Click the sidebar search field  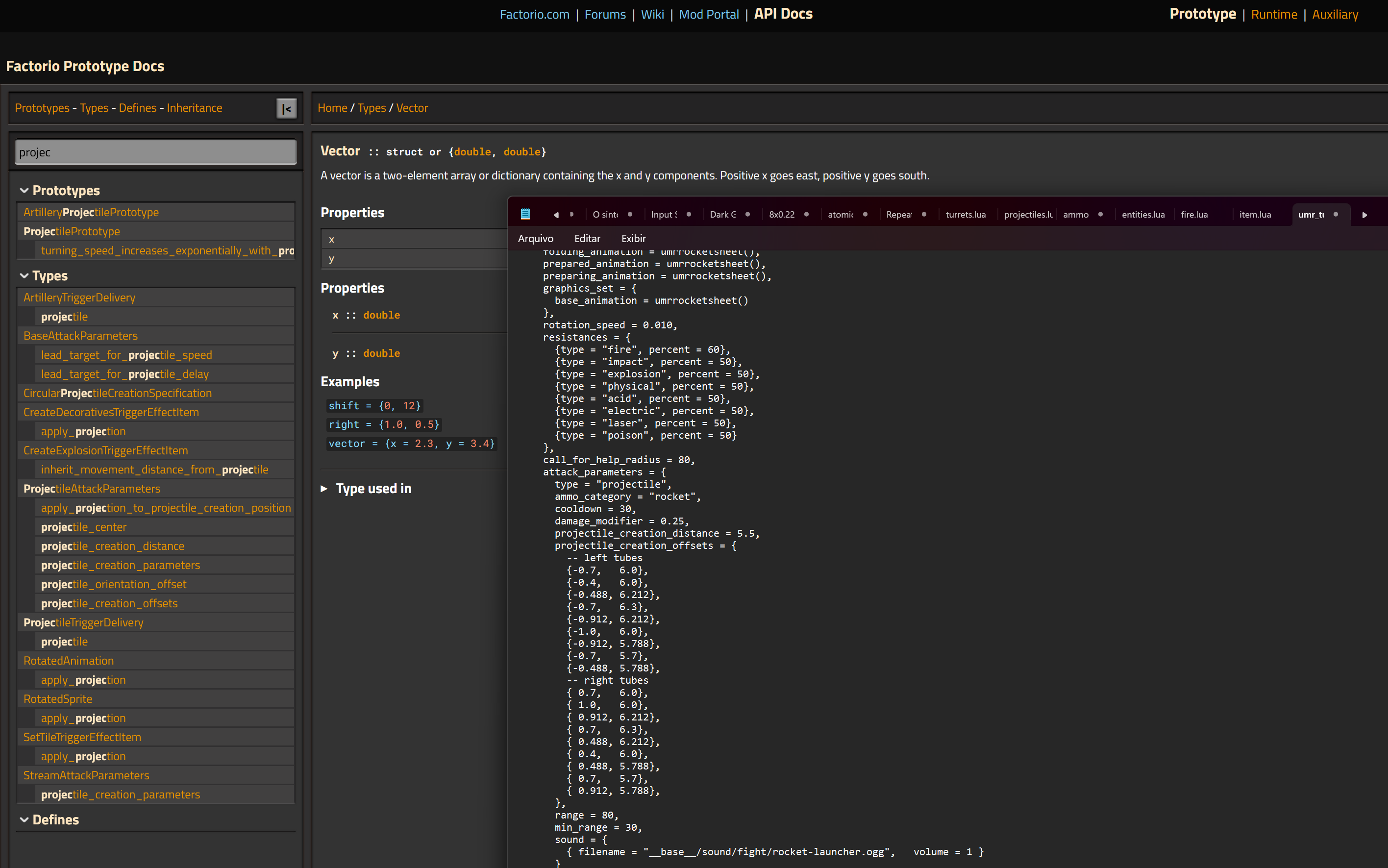(155, 152)
